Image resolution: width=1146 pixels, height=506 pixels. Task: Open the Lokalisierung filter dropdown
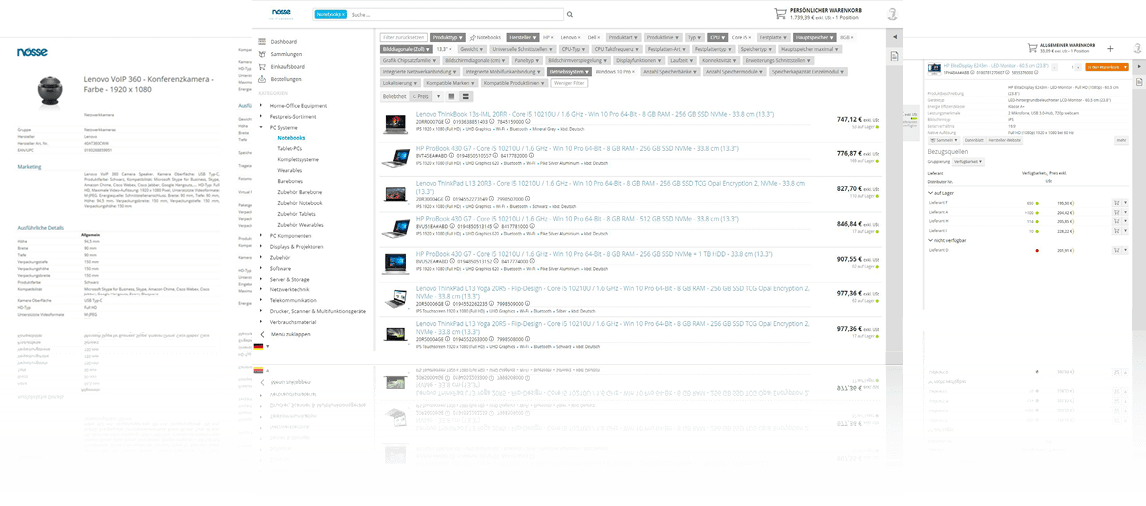coord(401,84)
